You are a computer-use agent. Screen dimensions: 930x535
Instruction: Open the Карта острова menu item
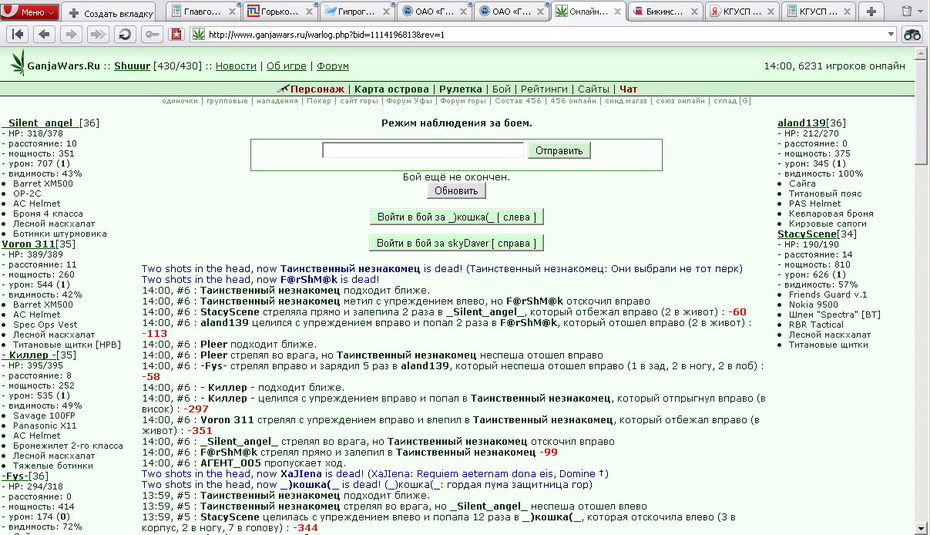pos(391,89)
